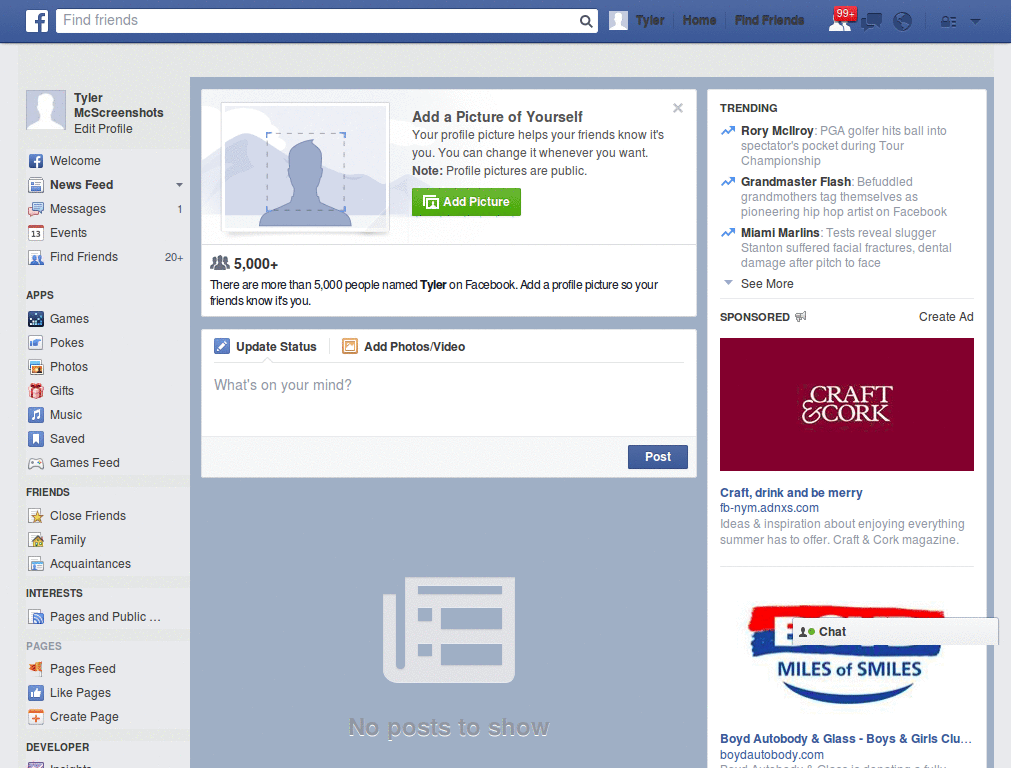Click the Create Ad link
1024x768 pixels.
coord(946,317)
